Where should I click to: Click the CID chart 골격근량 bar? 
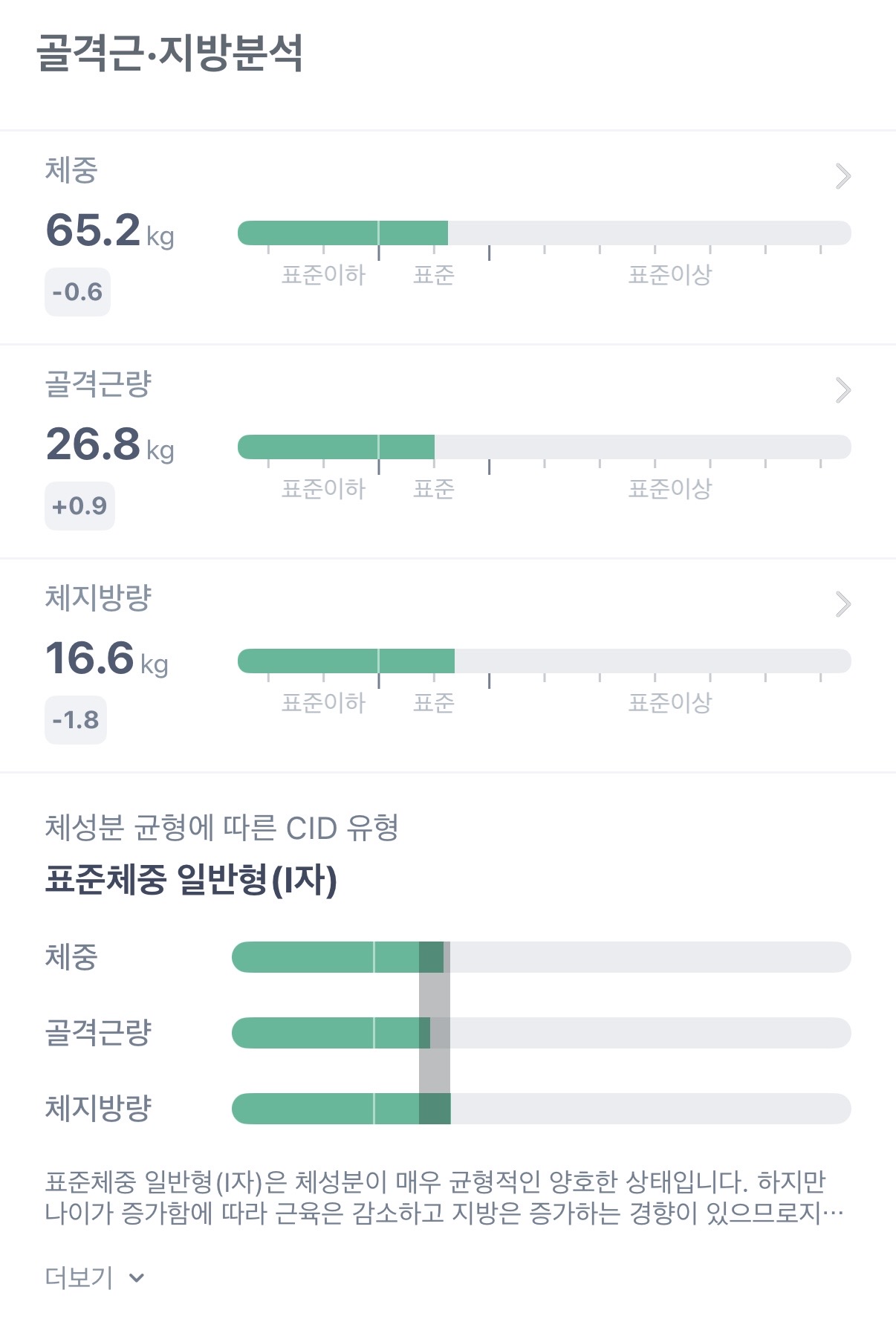point(541,1033)
